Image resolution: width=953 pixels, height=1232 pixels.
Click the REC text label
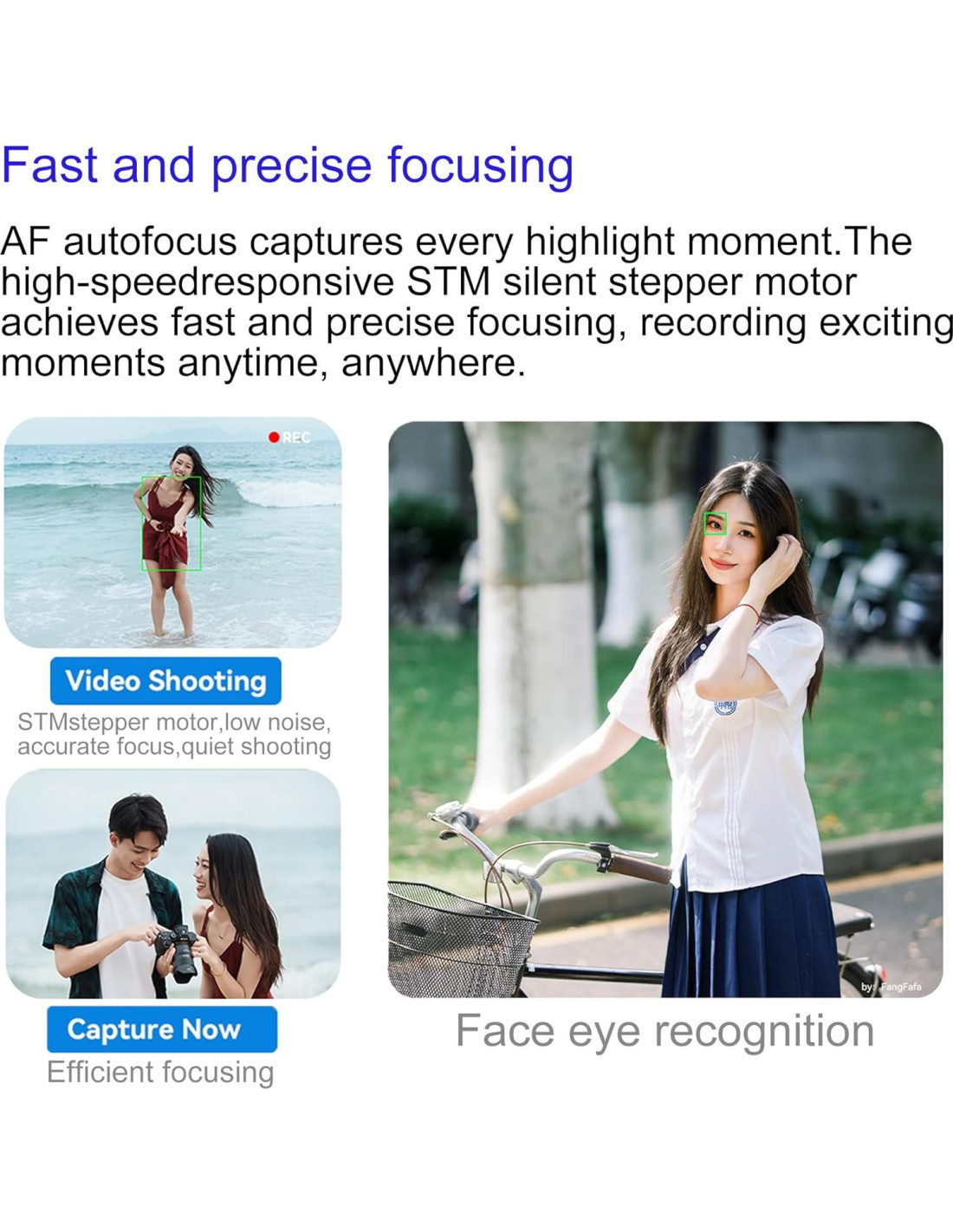click(296, 438)
